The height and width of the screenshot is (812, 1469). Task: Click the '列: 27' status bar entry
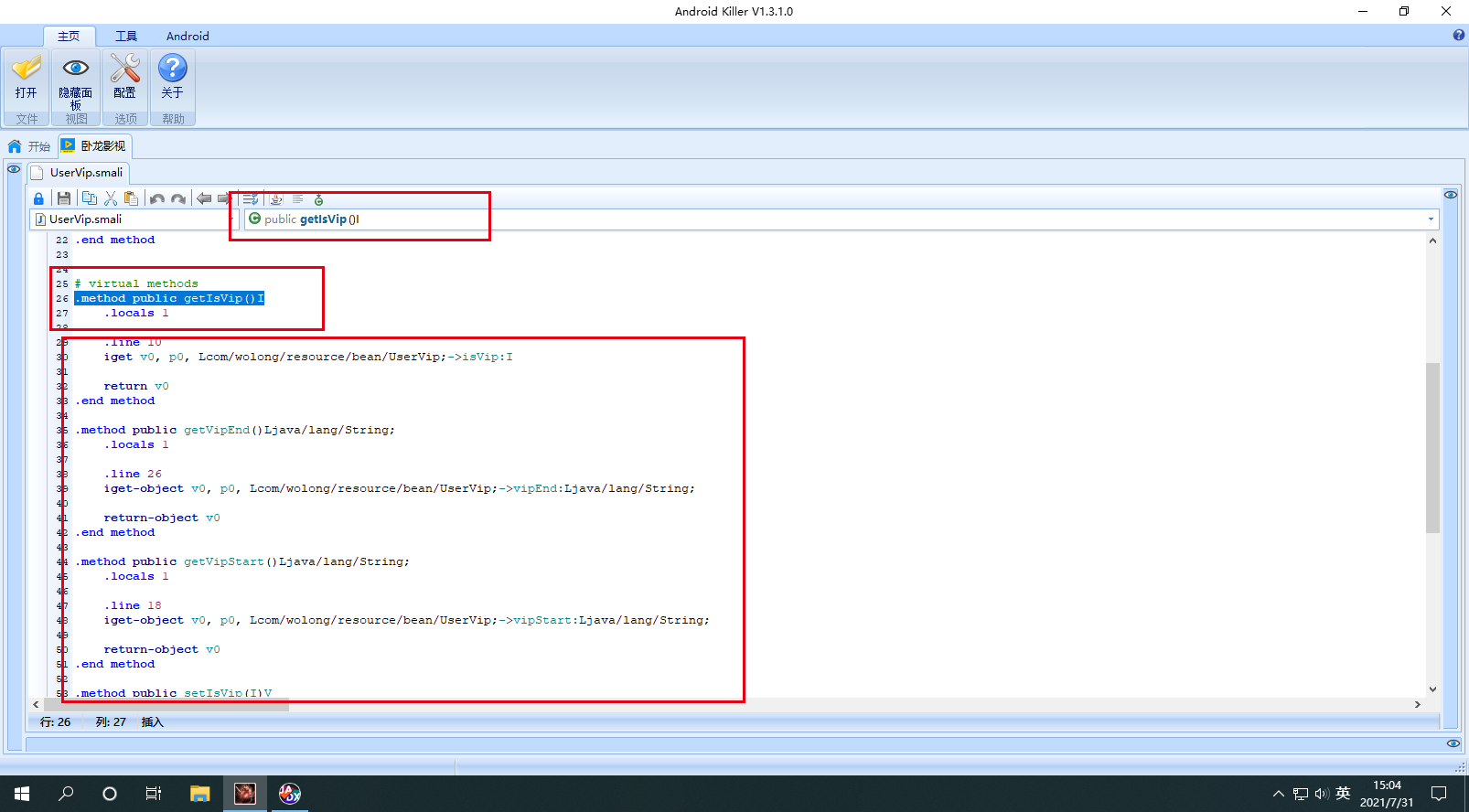pyautogui.click(x=111, y=722)
